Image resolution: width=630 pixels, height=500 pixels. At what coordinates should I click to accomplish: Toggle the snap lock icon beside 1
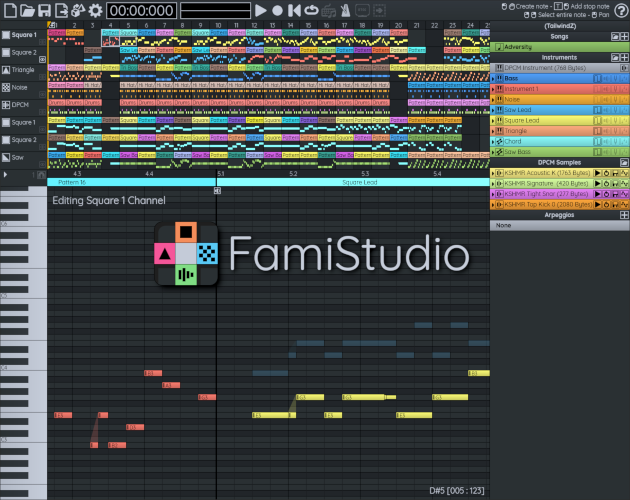pyautogui.click(x=41, y=175)
